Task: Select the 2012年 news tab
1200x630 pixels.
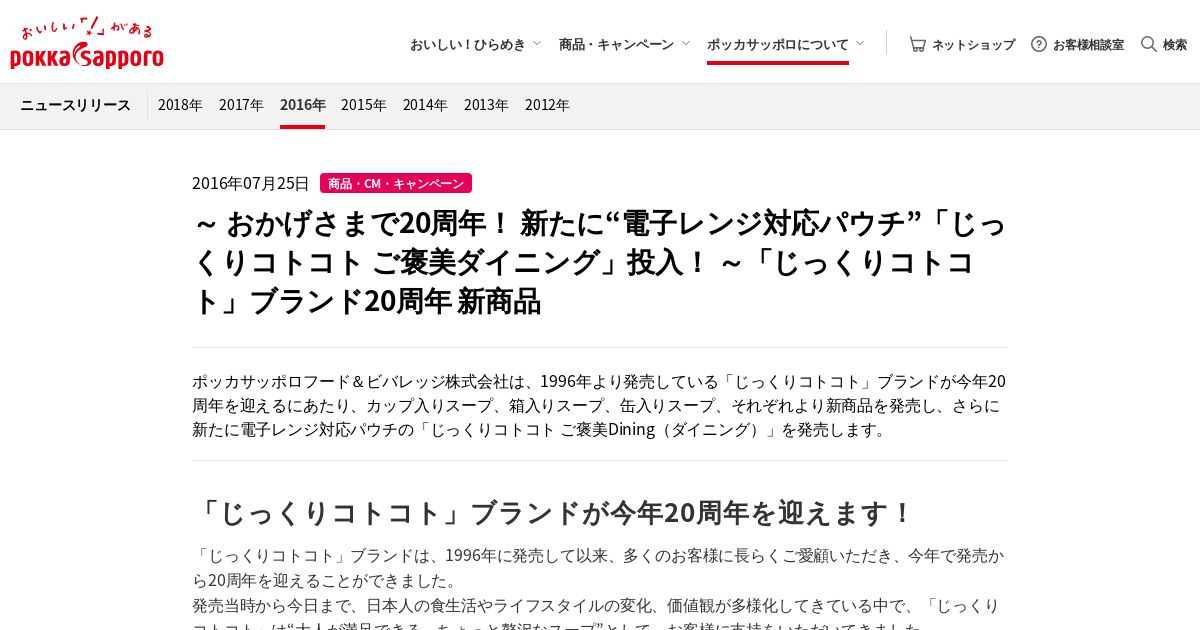Action: (547, 105)
